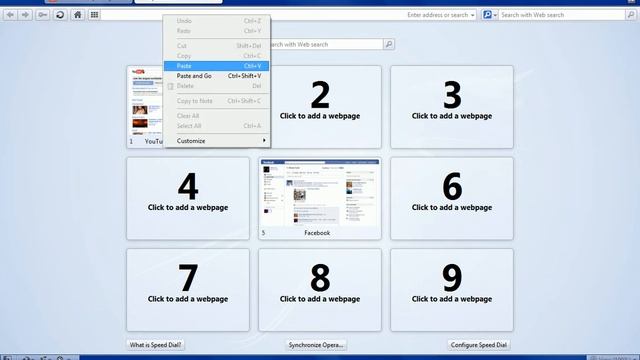Add a webpage to Speed Dial 8
This screenshot has width=640, height=360.
(x=320, y=290)
